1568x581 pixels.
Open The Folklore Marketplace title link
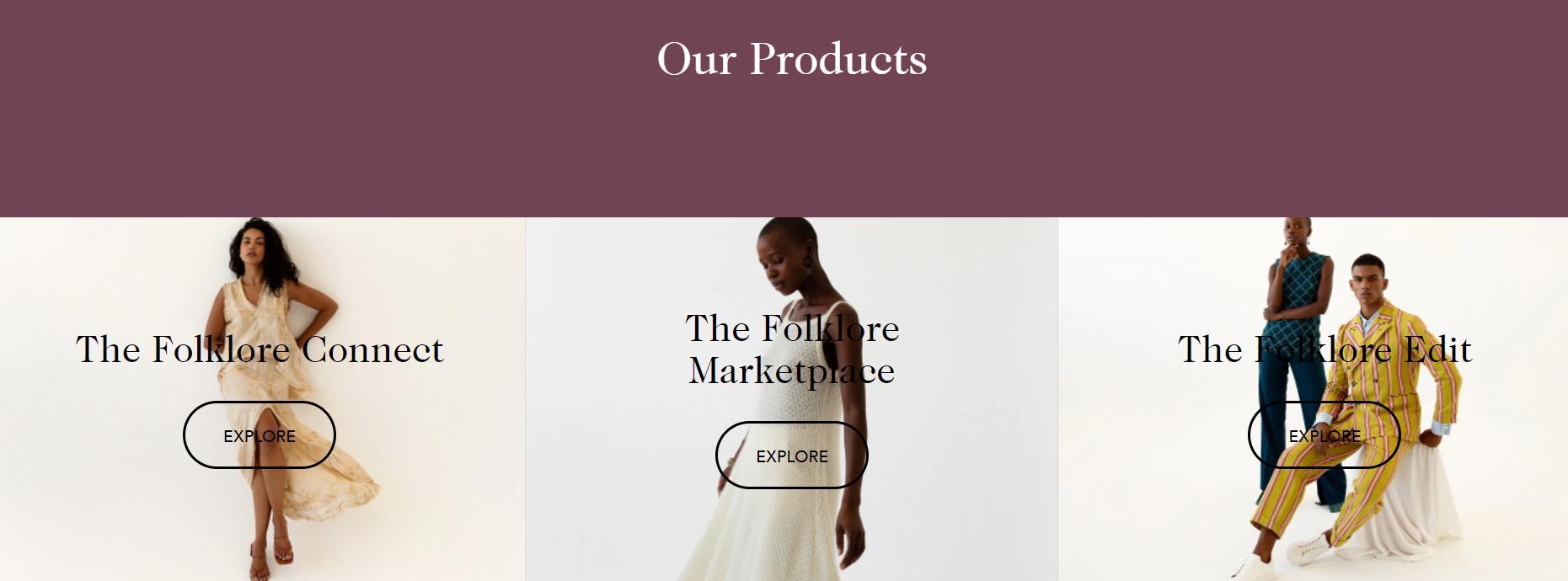point(792,349)
